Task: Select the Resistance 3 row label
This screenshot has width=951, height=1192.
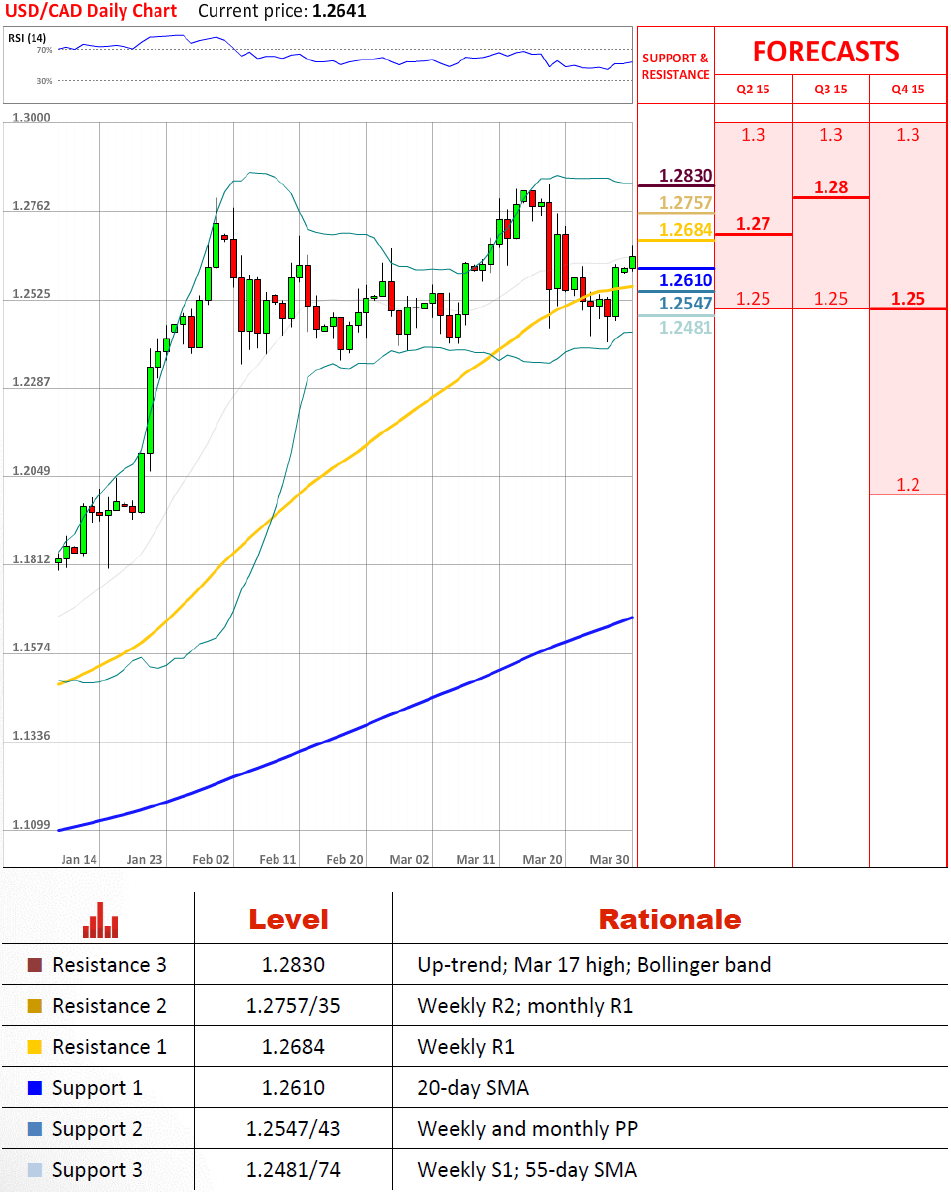Action: click(x=109, y=965)
